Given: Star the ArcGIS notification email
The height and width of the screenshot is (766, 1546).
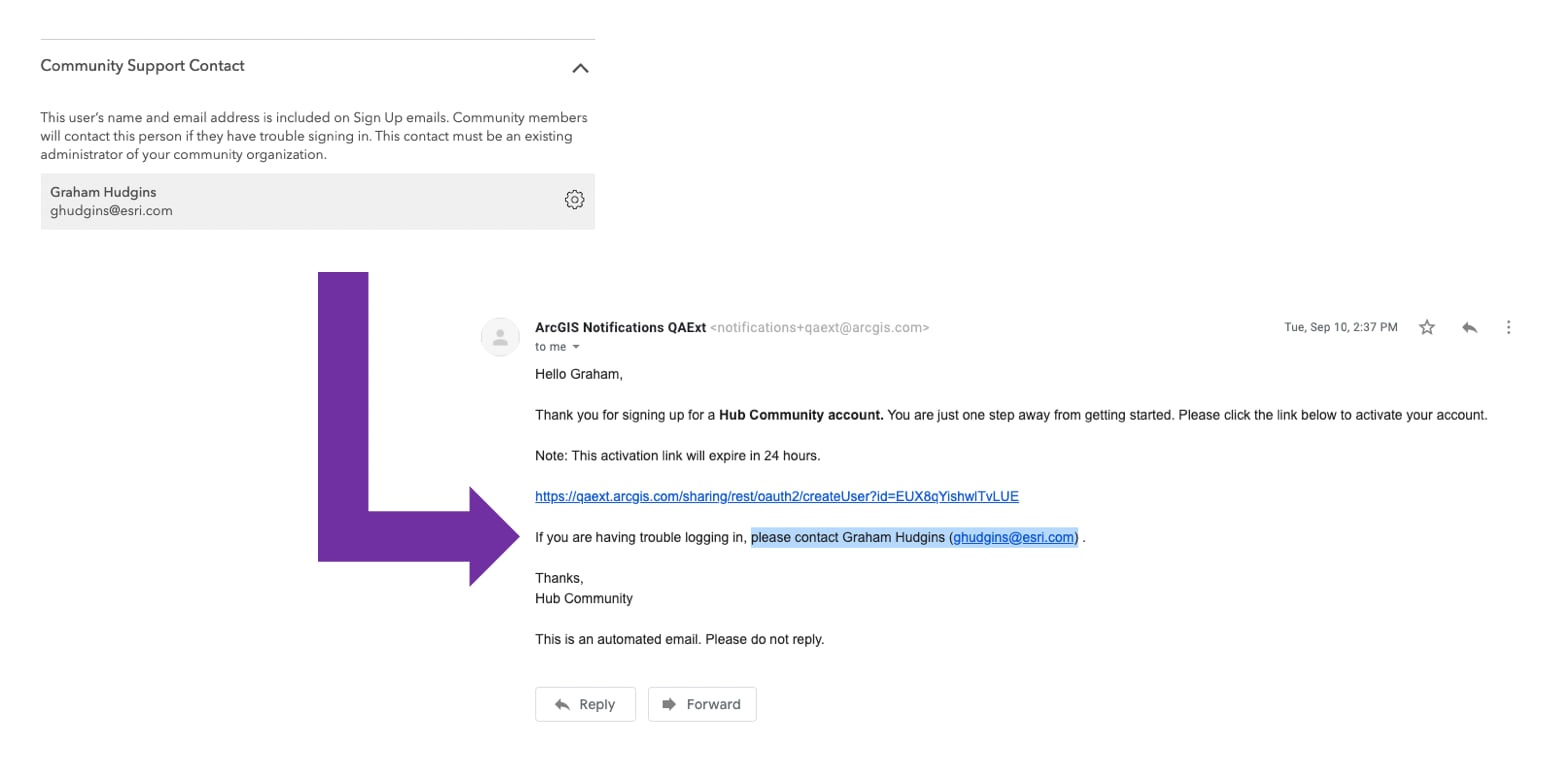Looking at the screenshot, I should pos(1428,327).
